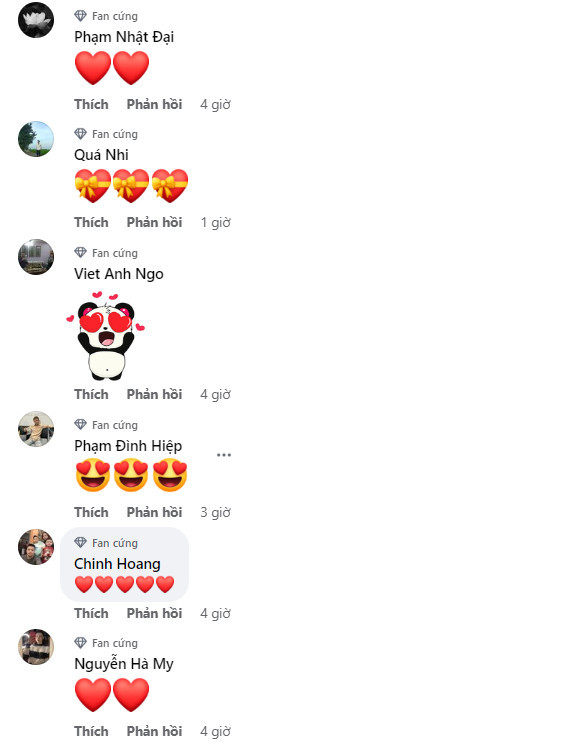Click Phản hồi under Phạm Đình Hiệp's comment
This screenshot has height=743, width=586.
(x=154, y=512)
